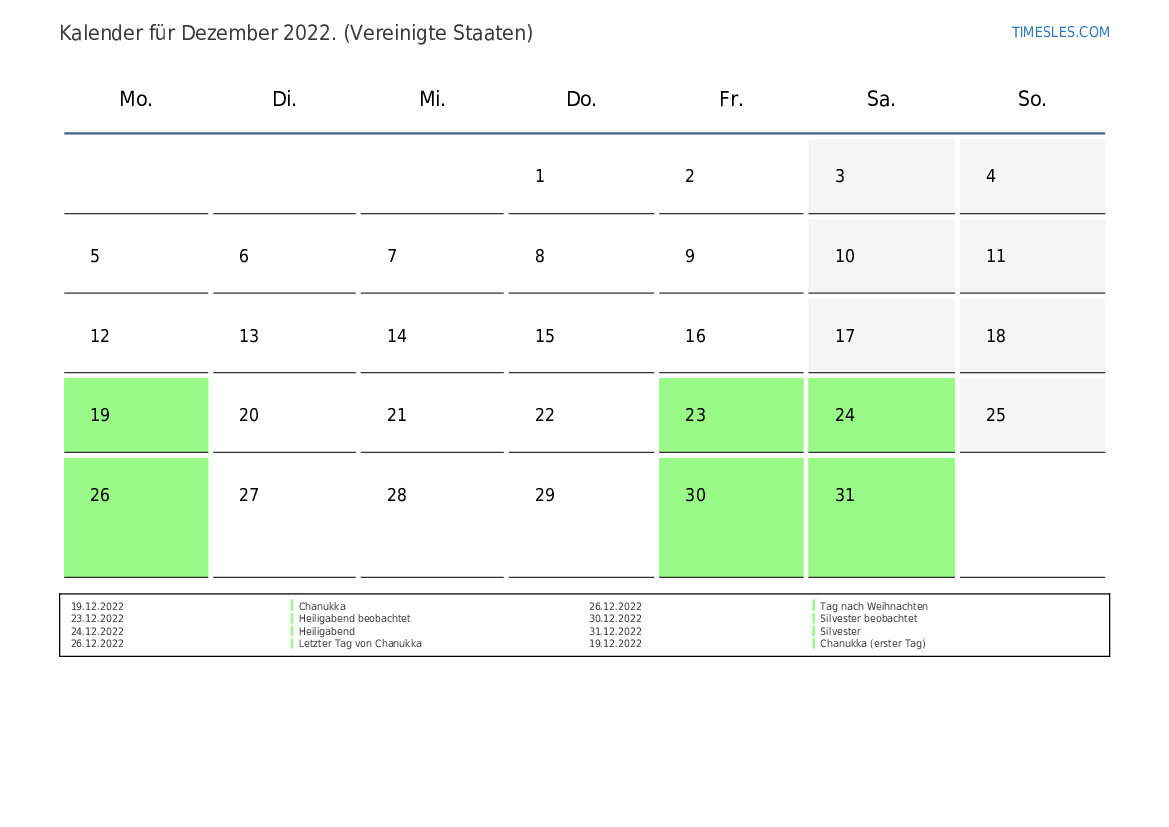Click day 15 in the Thursday column
Viewport: 1169px width, 827px height.
(x=580, y=336)
